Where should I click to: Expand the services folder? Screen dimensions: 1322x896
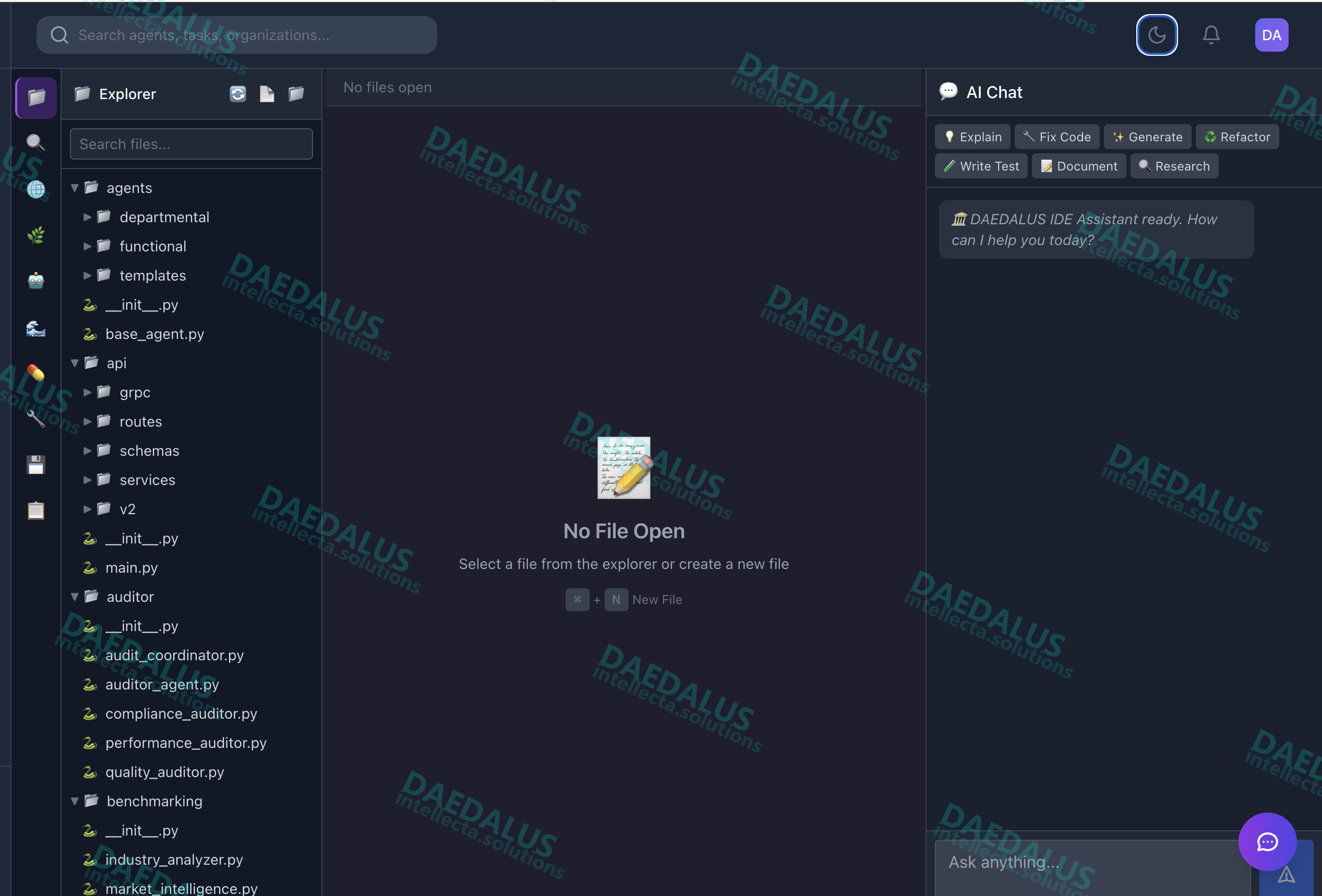pyautogui.click(x=87, y=480)
